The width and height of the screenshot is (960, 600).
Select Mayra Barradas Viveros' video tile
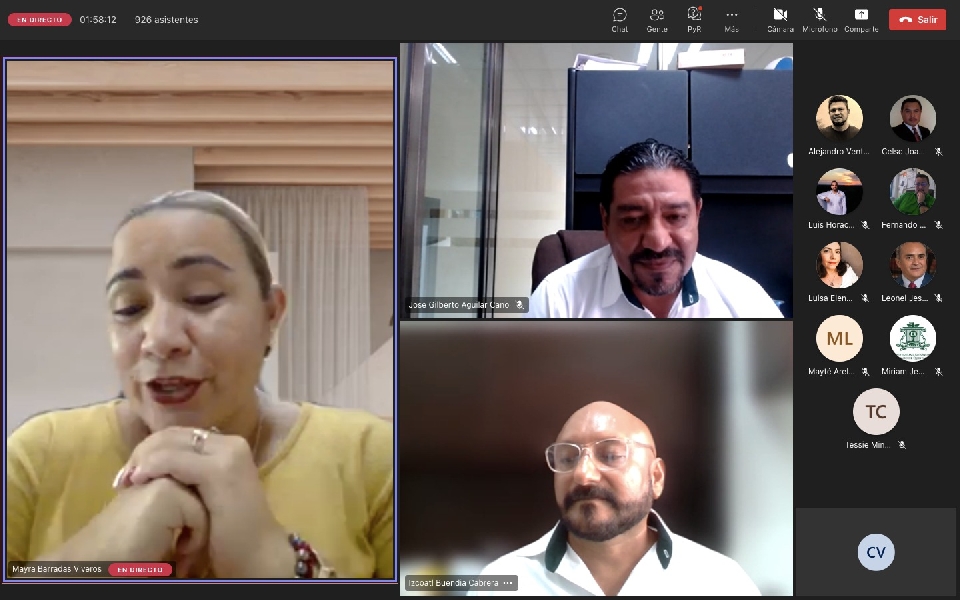(200, 320)
